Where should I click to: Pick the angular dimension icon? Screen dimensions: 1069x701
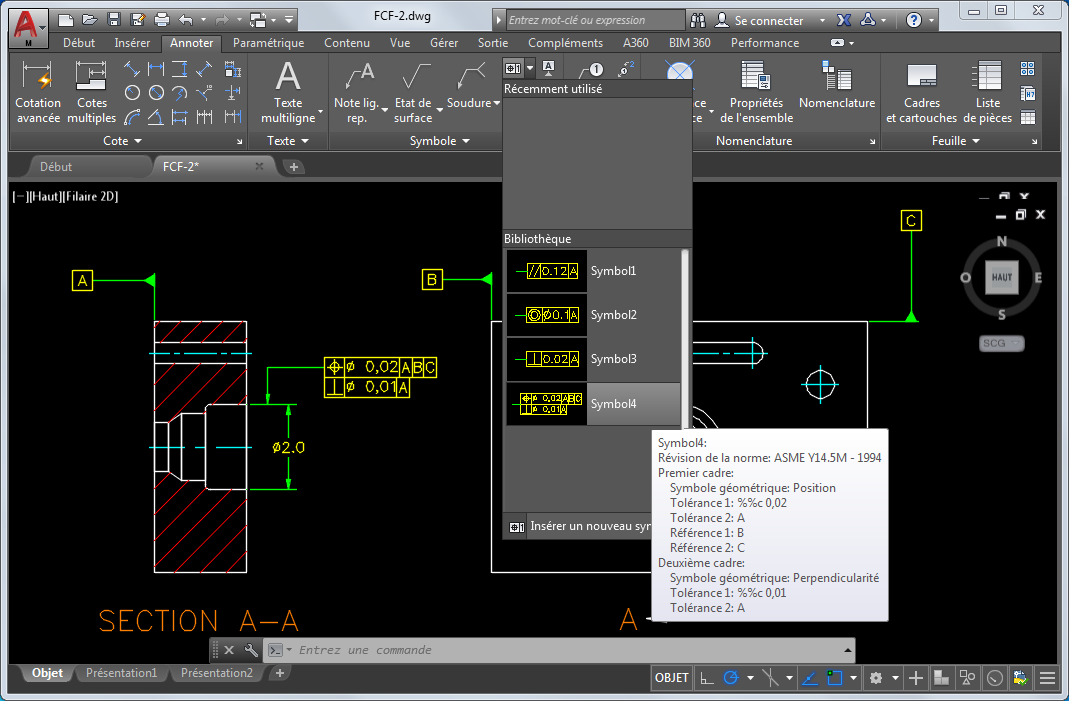[156, 117]
